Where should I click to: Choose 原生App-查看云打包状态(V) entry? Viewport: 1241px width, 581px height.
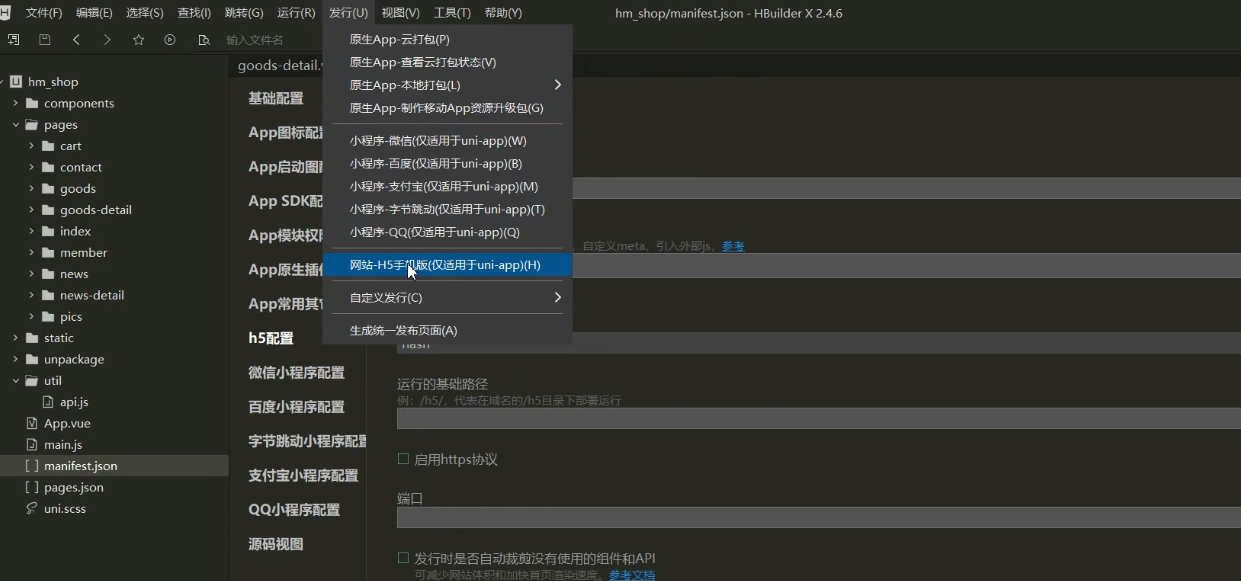[x=447, y=62]
